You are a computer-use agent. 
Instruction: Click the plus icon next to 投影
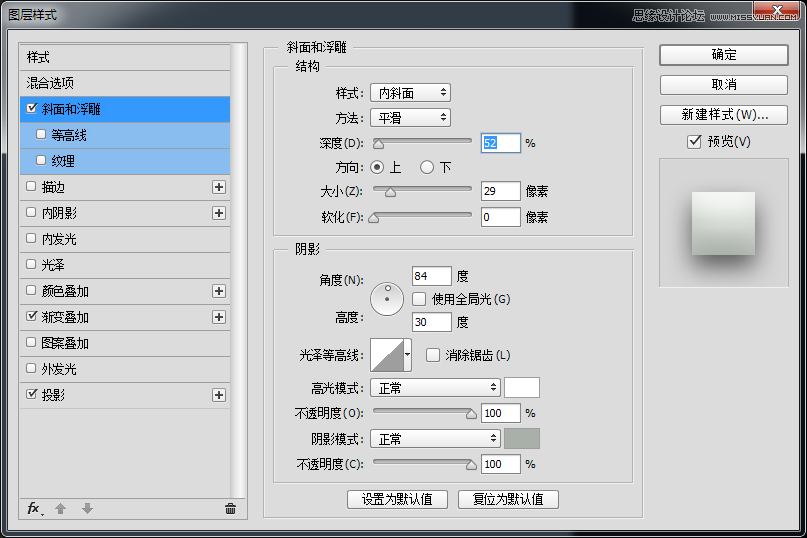point(219,395)
